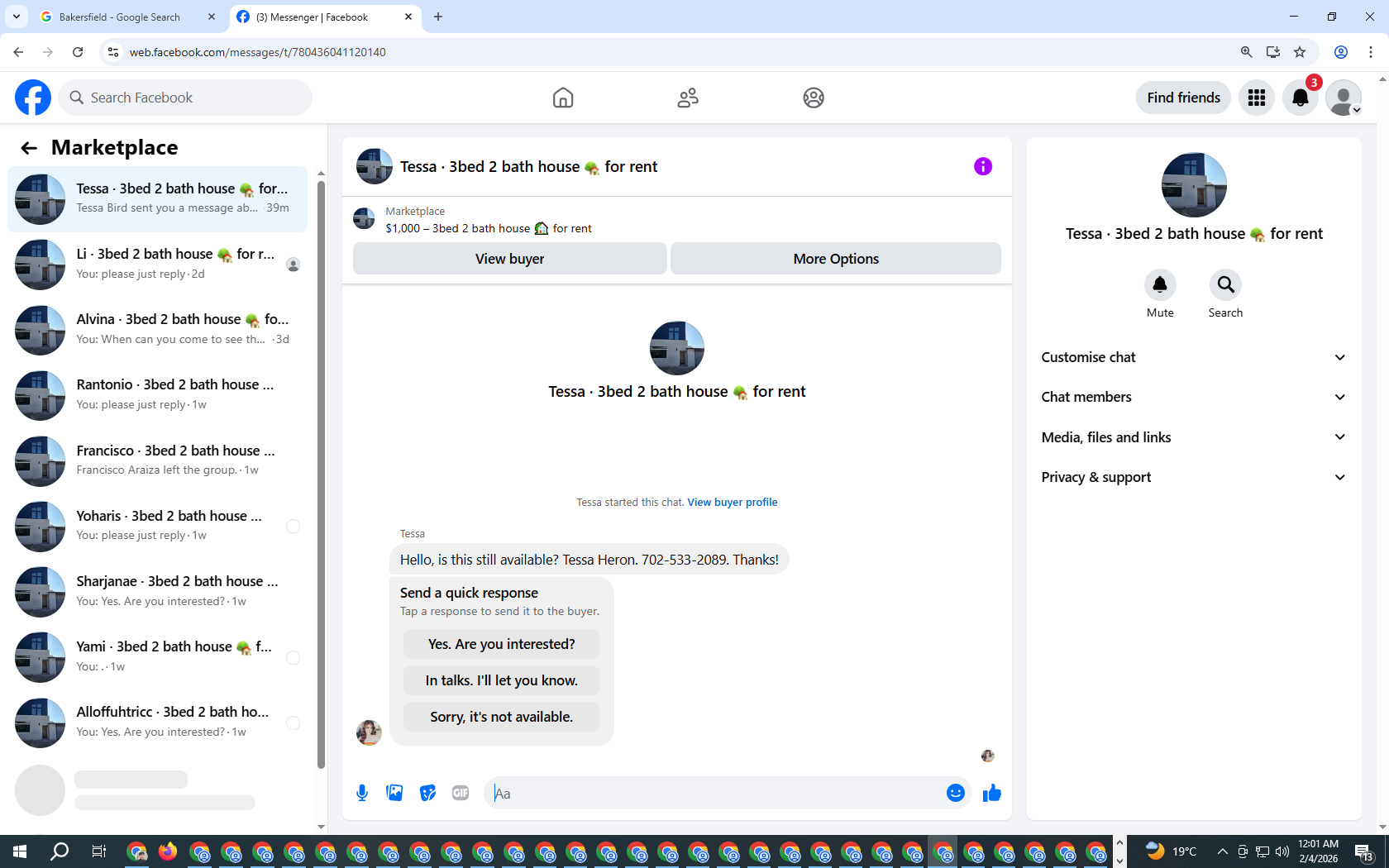Send quick reply In talks. I'll let you know.
The width and height of the screenshot is (1389, 868).
point(501,680)
